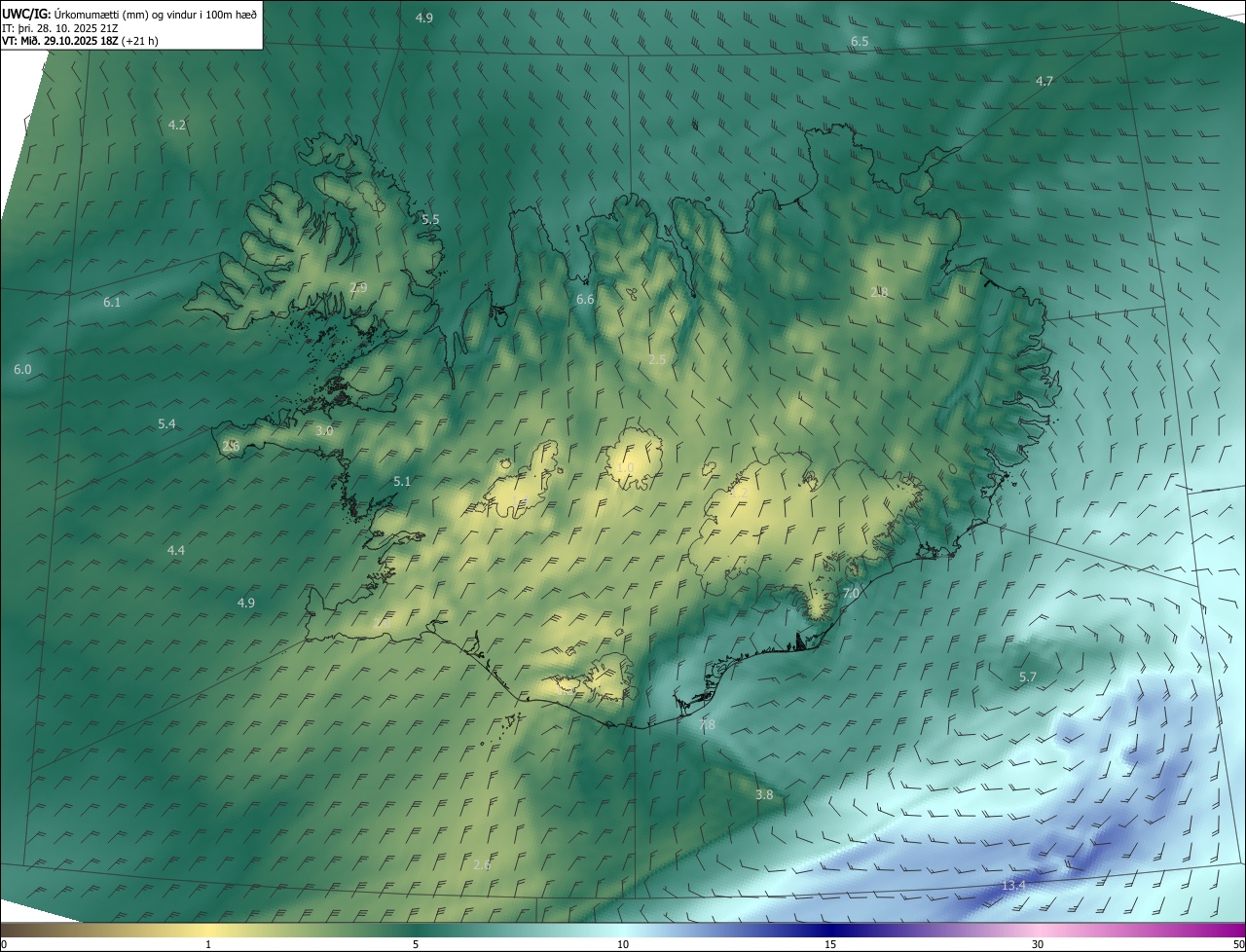Screen dimensions: 1246x952
Task: Click the 6.5 value label
Action: point(860,41)
